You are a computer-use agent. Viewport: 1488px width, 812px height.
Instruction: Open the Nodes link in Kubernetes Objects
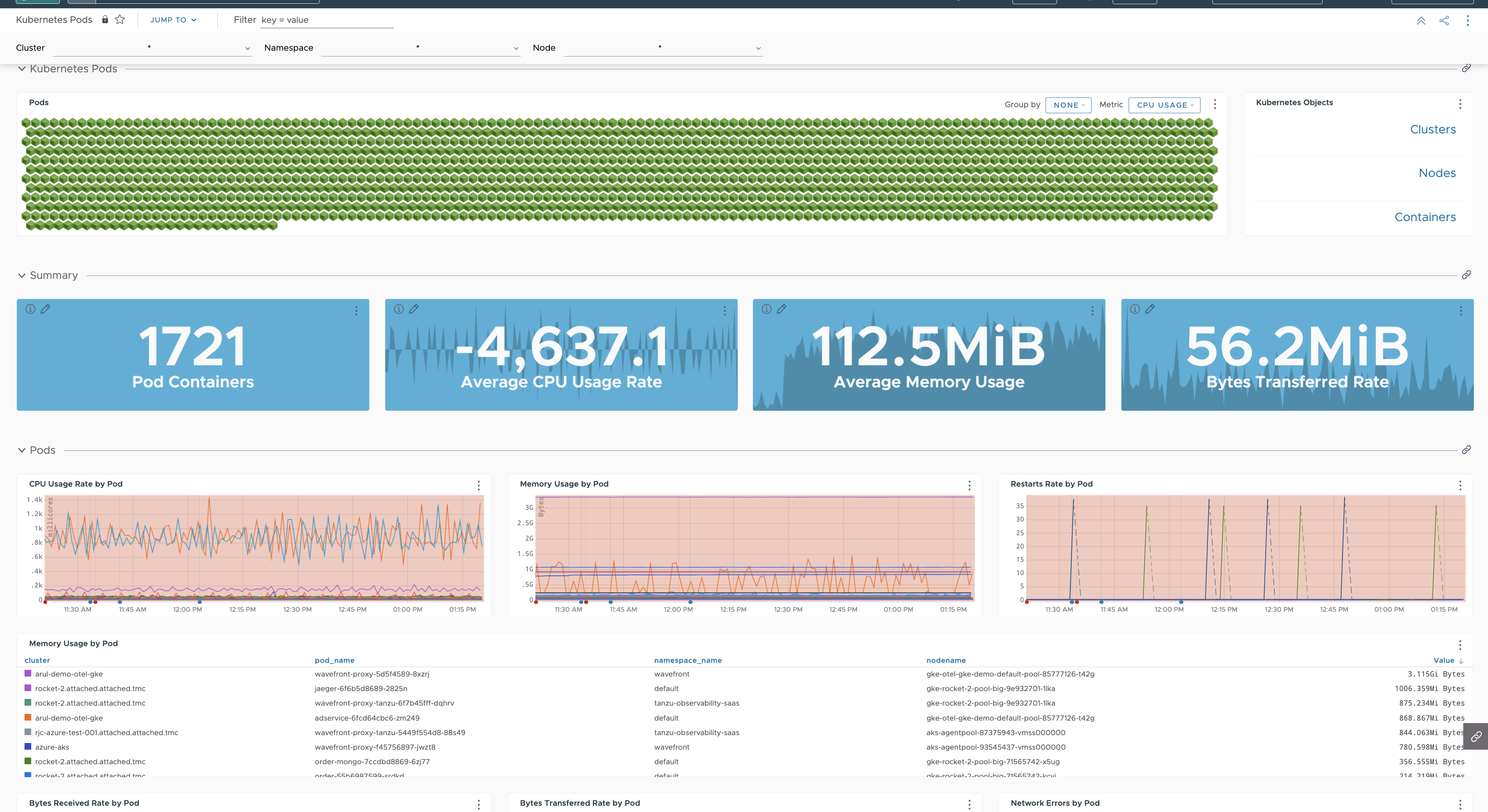(1437, 173)
